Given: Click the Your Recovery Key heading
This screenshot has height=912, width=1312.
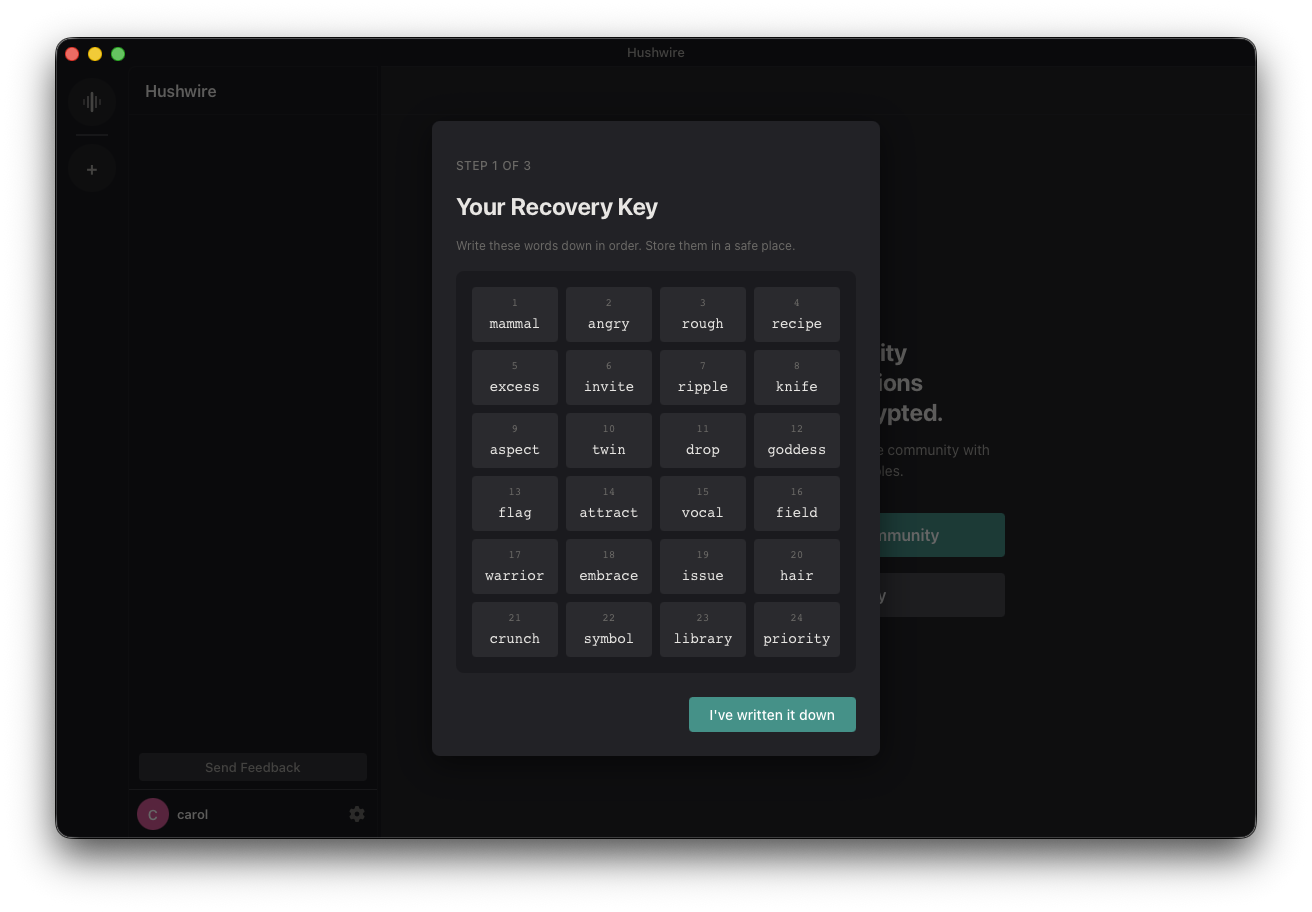Looking at the screenshot, I should [x=557, y=207].
